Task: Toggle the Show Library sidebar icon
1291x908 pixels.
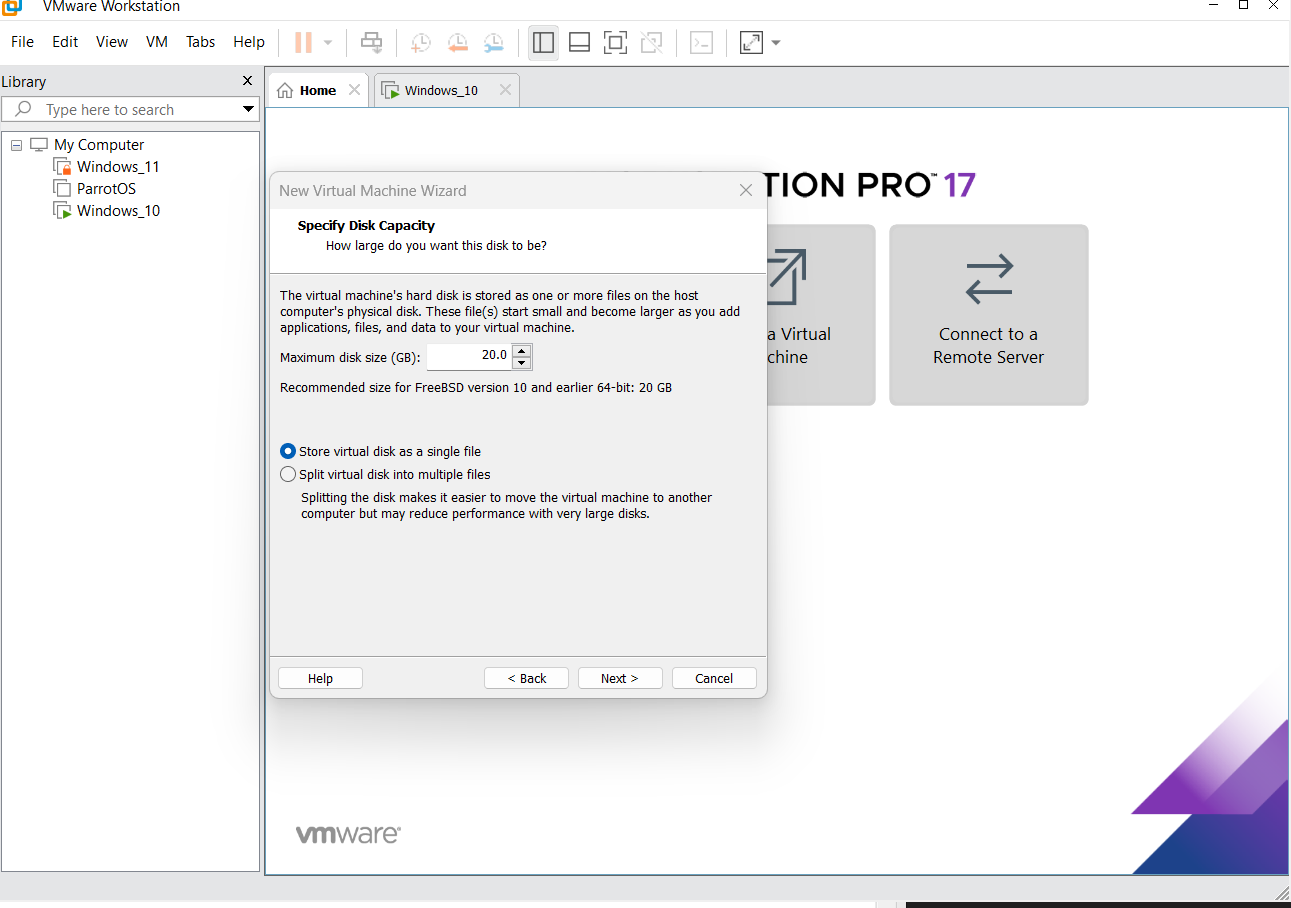Action: click(543, 42)
